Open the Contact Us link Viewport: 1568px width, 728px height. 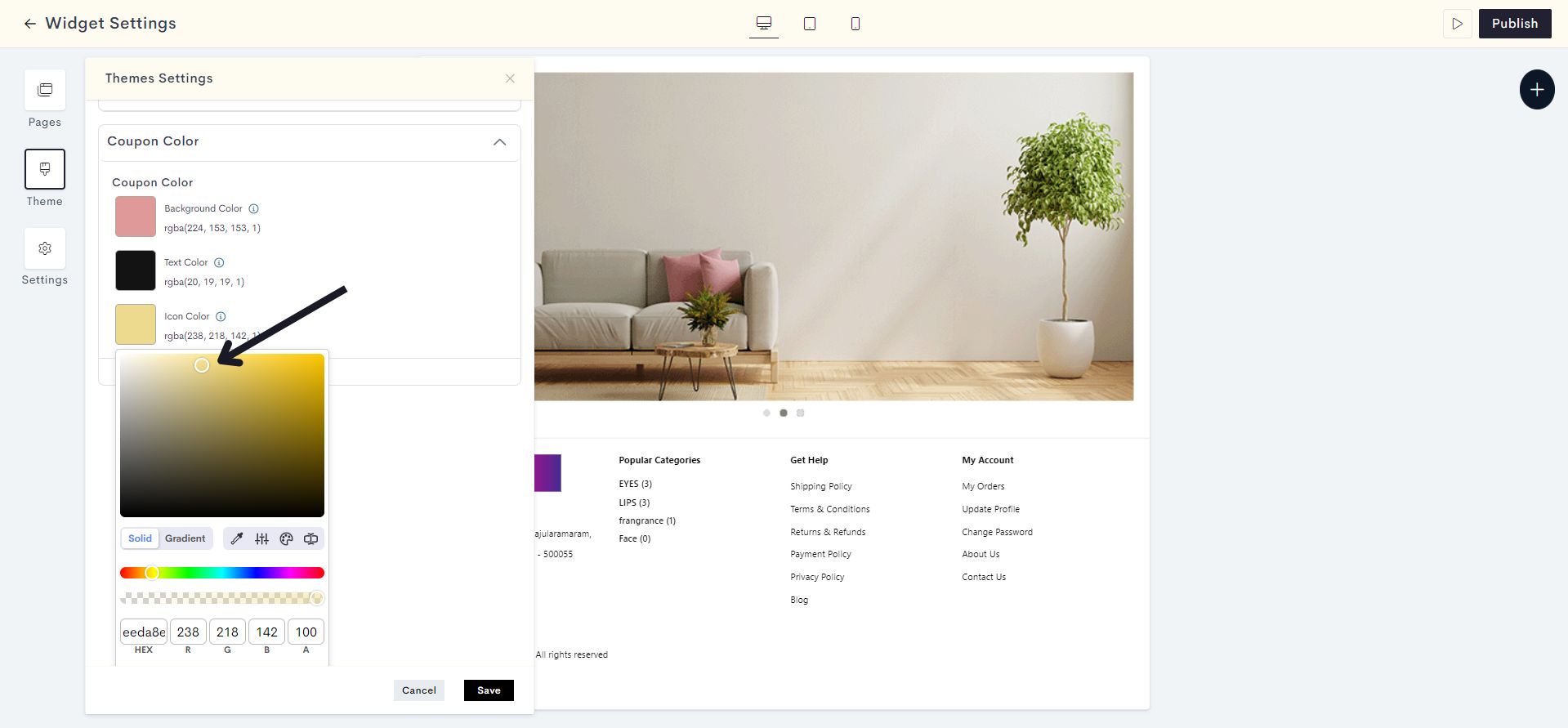984,577
